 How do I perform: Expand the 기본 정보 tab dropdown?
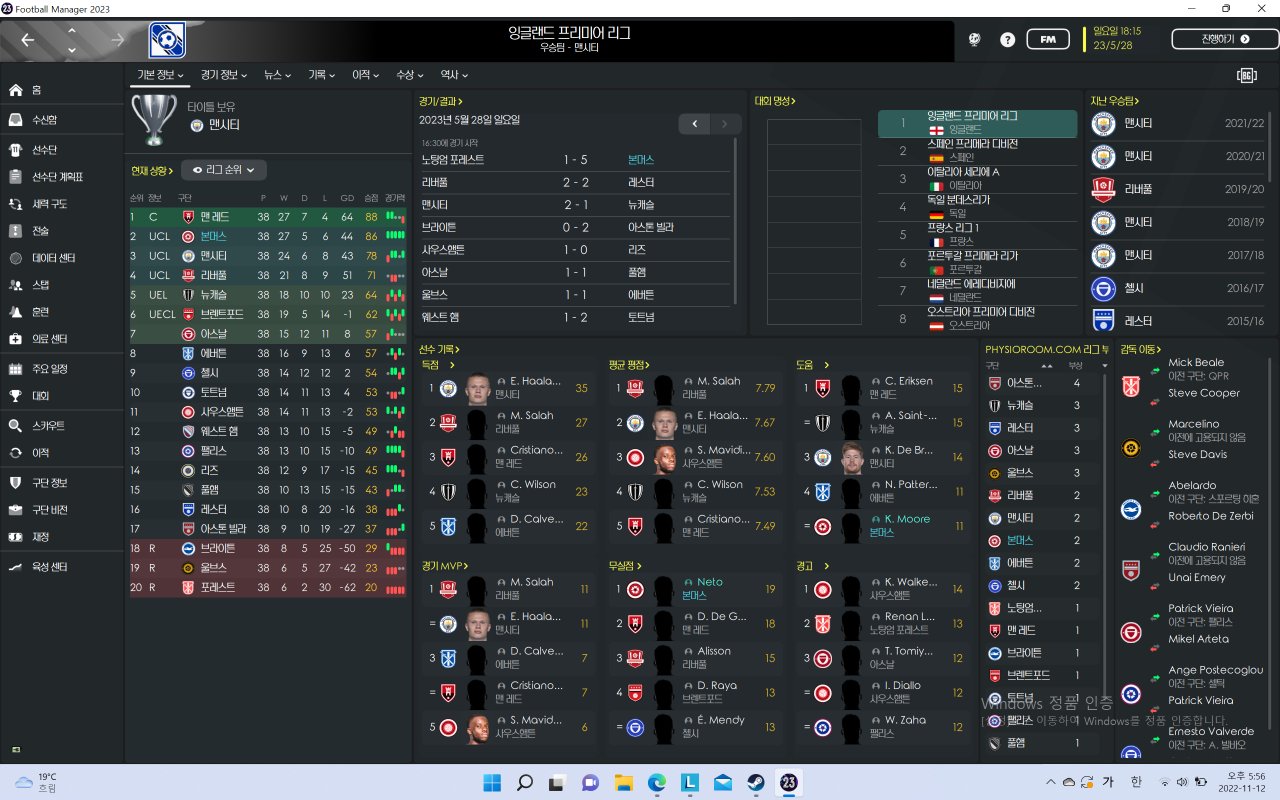tap(161, 75)
